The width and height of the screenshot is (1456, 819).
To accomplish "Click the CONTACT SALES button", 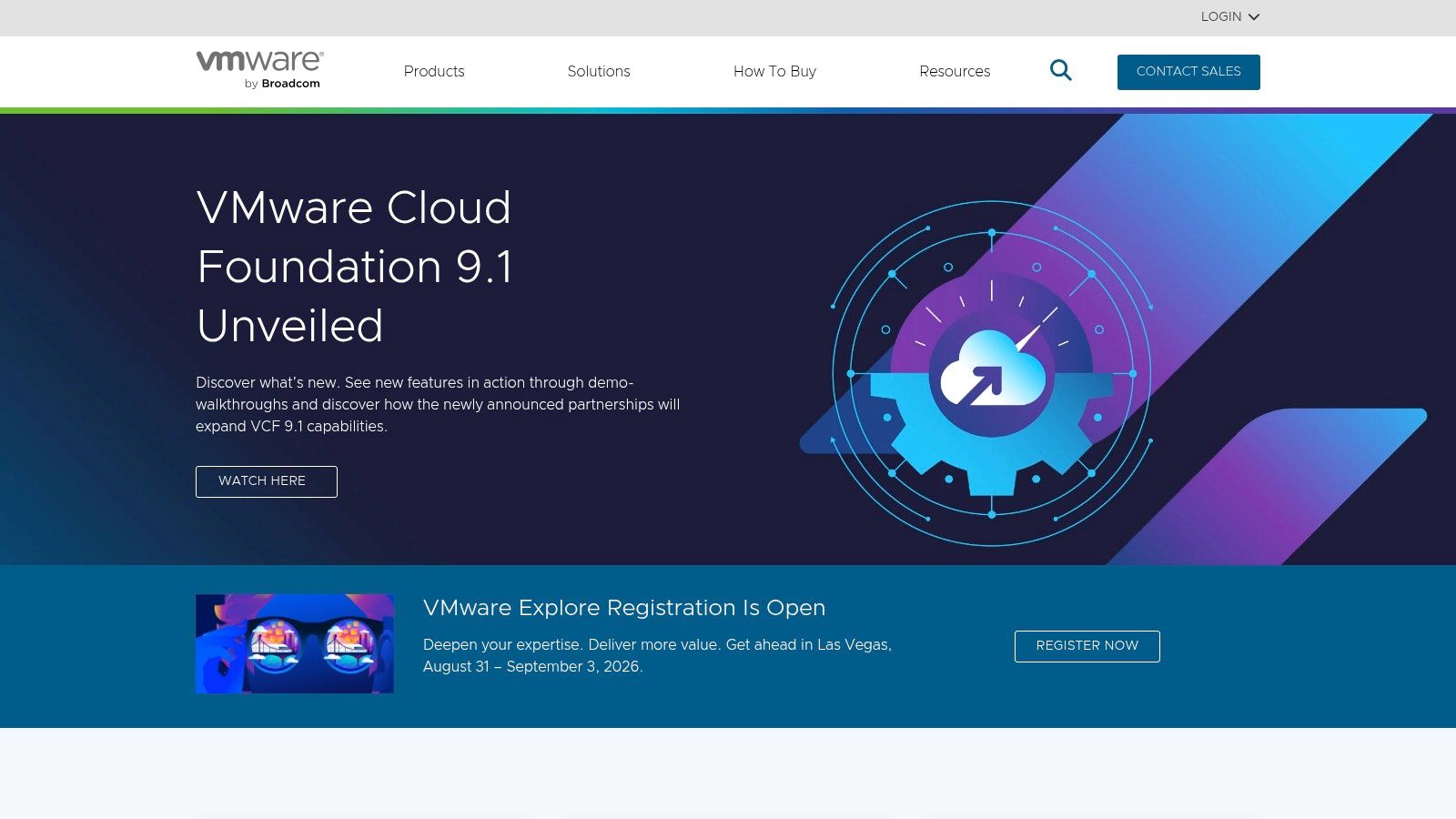I will coord(1188,72).
